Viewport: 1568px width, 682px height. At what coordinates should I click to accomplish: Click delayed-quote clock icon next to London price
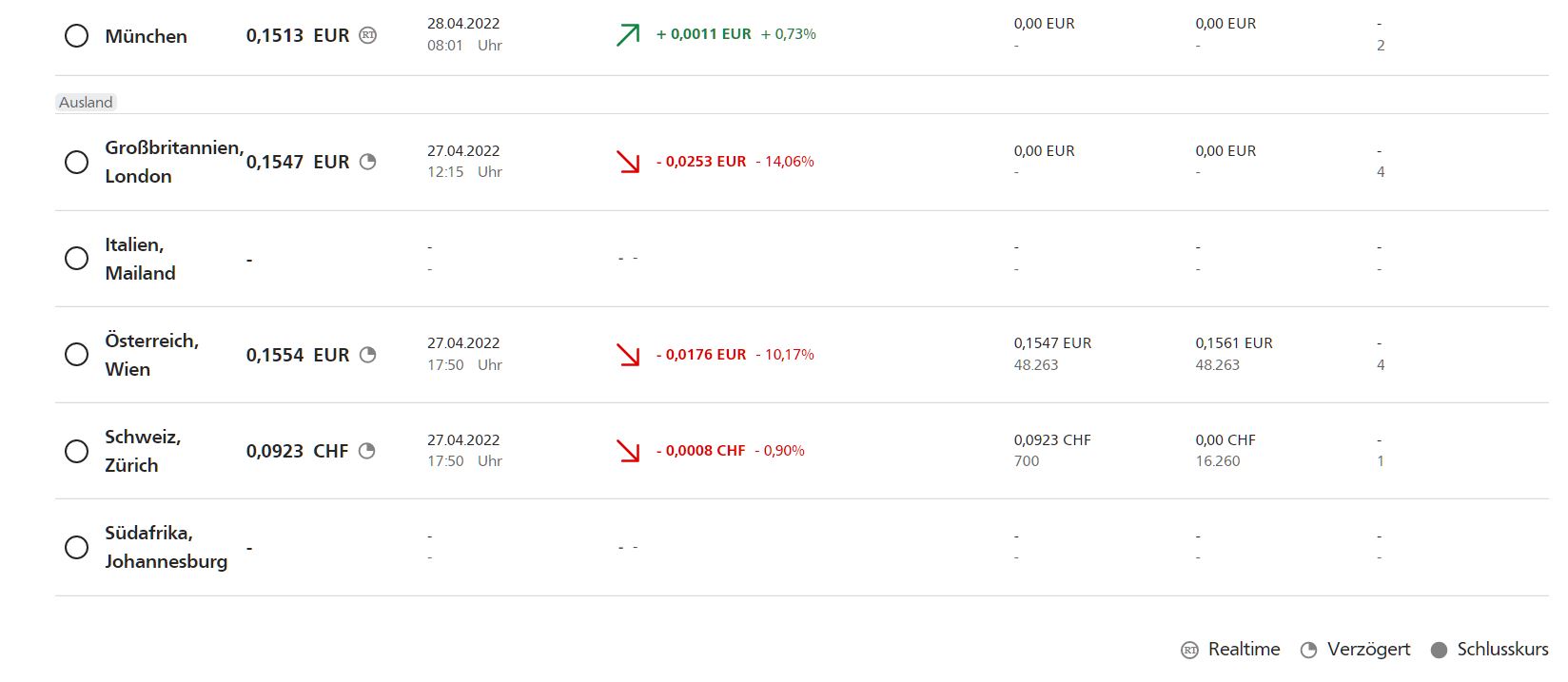click(x=367, y=162)
